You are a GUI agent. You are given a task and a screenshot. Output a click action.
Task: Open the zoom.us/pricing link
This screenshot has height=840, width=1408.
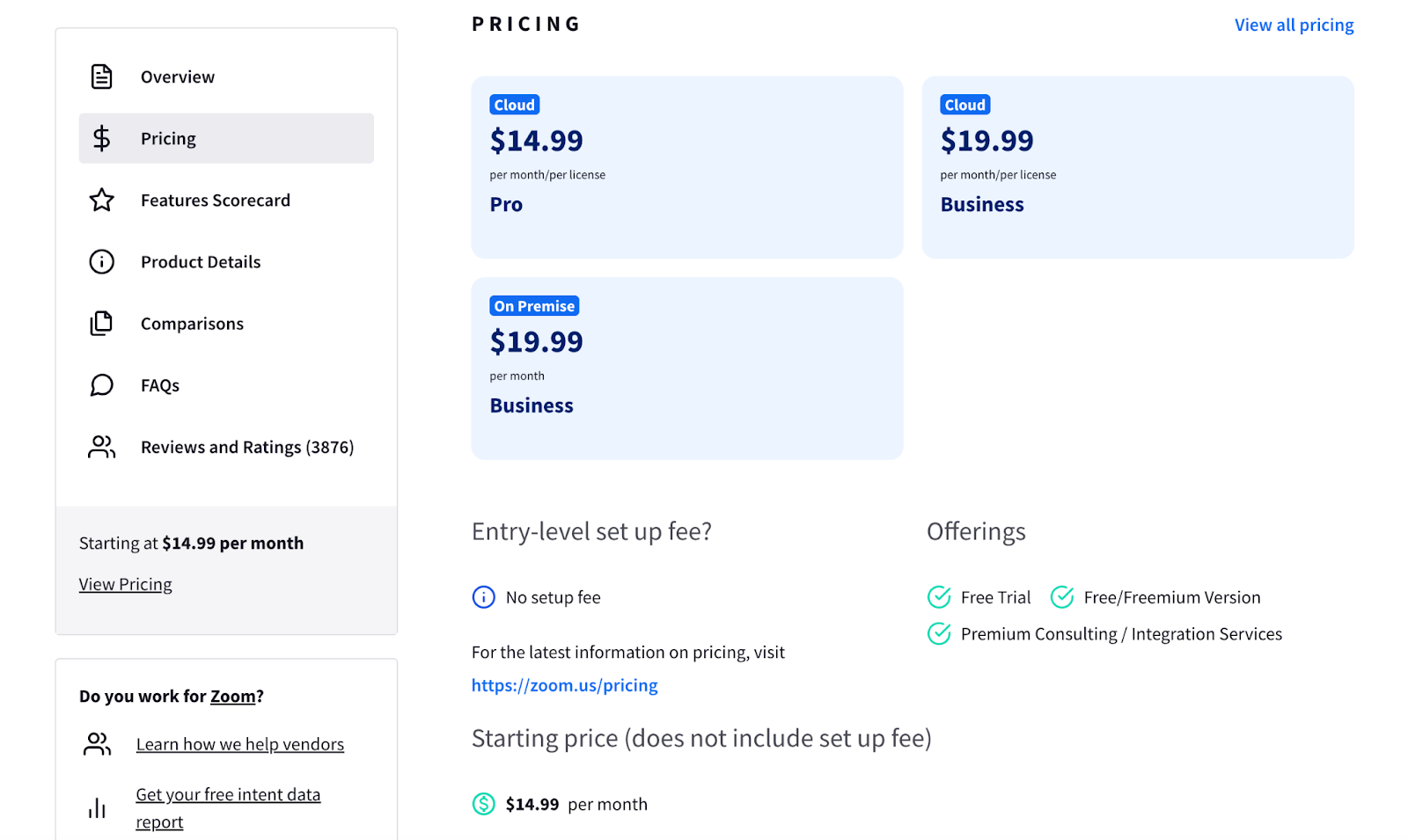[564, 685]
